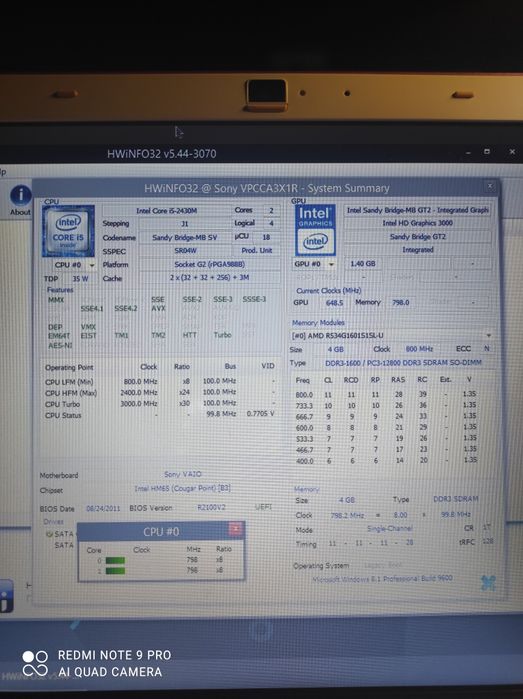The width and height of the screenshot is (523, 699).
Task: Click the Intel HM65 (Cougar Point) chipset value
Action: pos(182,488)
